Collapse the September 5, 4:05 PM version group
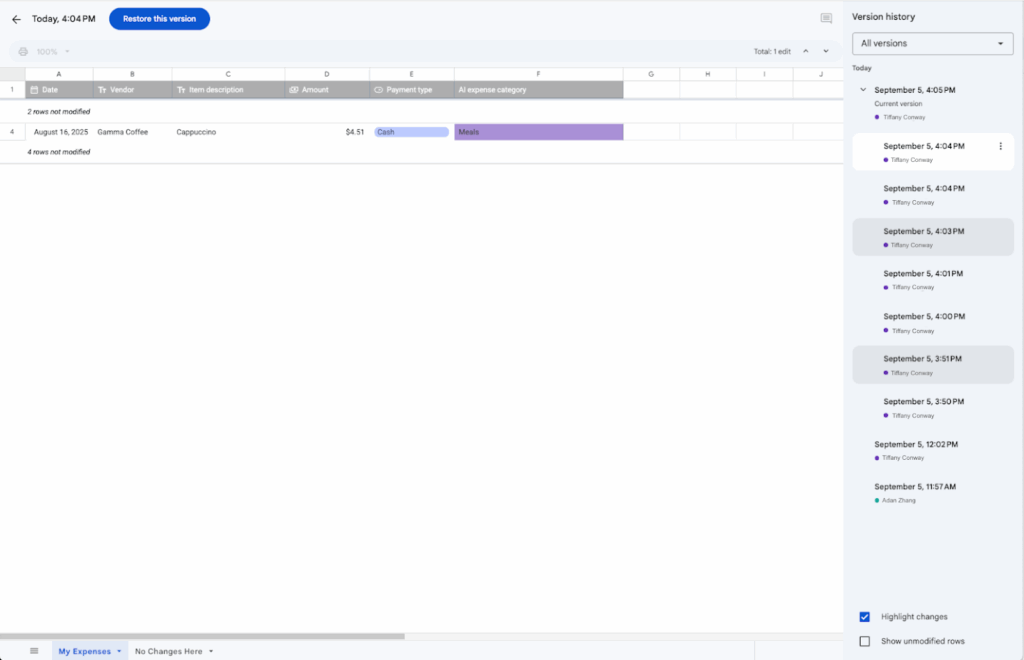1024x660 pixels. tap(863, 90)
